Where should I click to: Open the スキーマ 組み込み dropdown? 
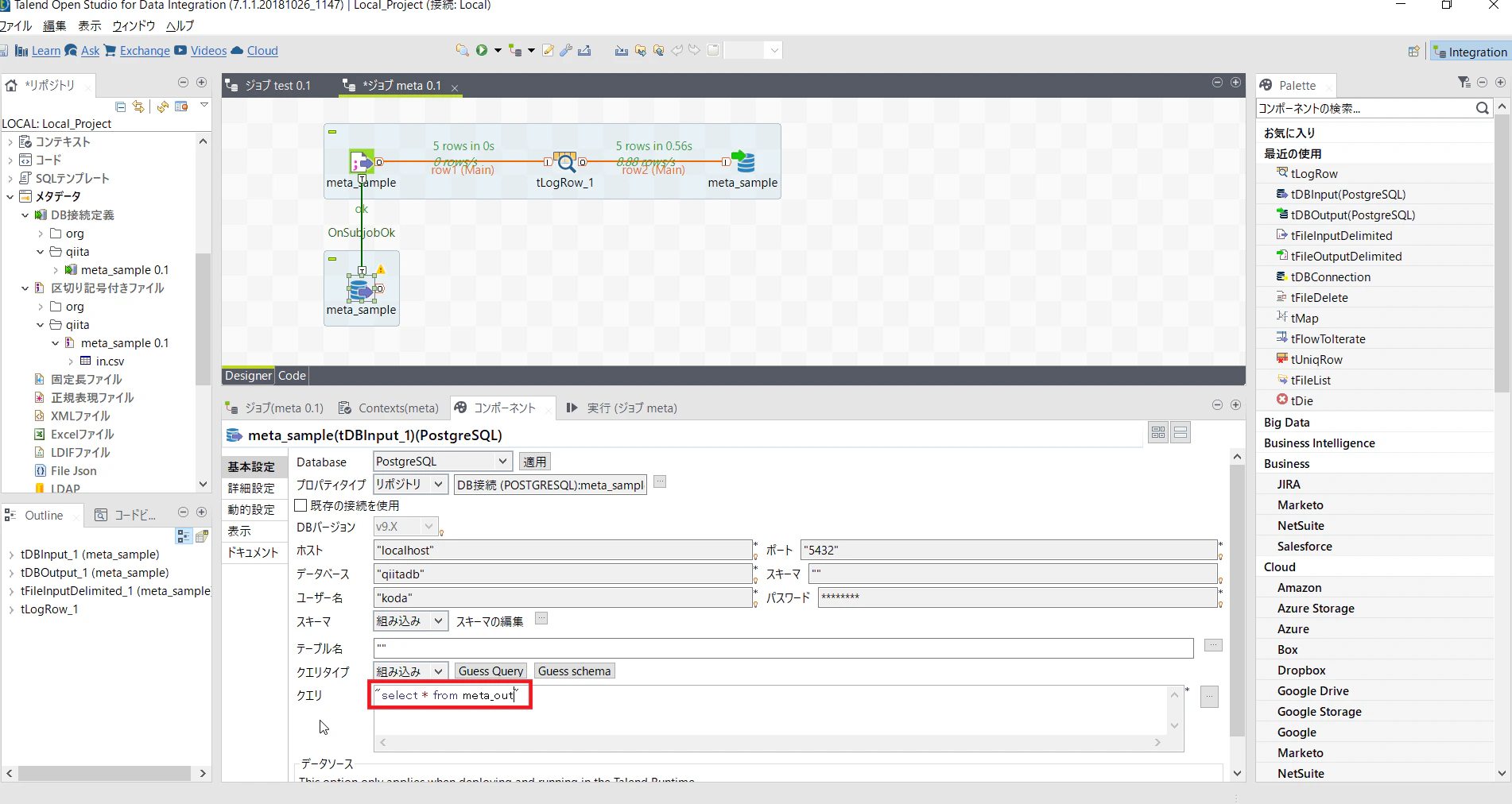click(438, 621)
